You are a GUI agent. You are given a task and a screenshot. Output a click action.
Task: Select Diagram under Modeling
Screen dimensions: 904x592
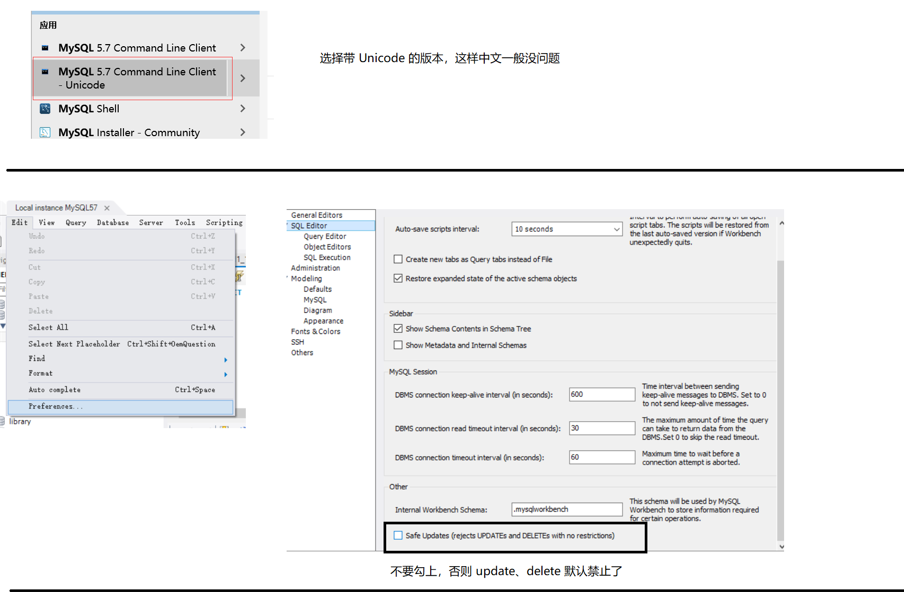318,310
